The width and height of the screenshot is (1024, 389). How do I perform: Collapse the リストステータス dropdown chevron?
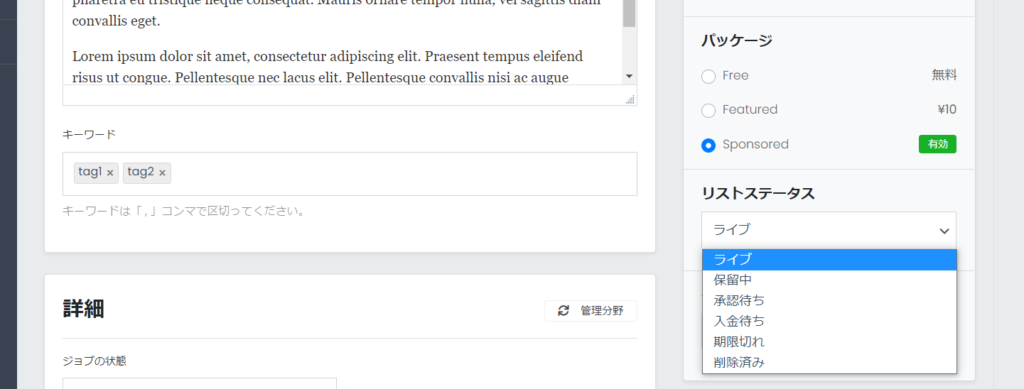(x=944, y=230)
